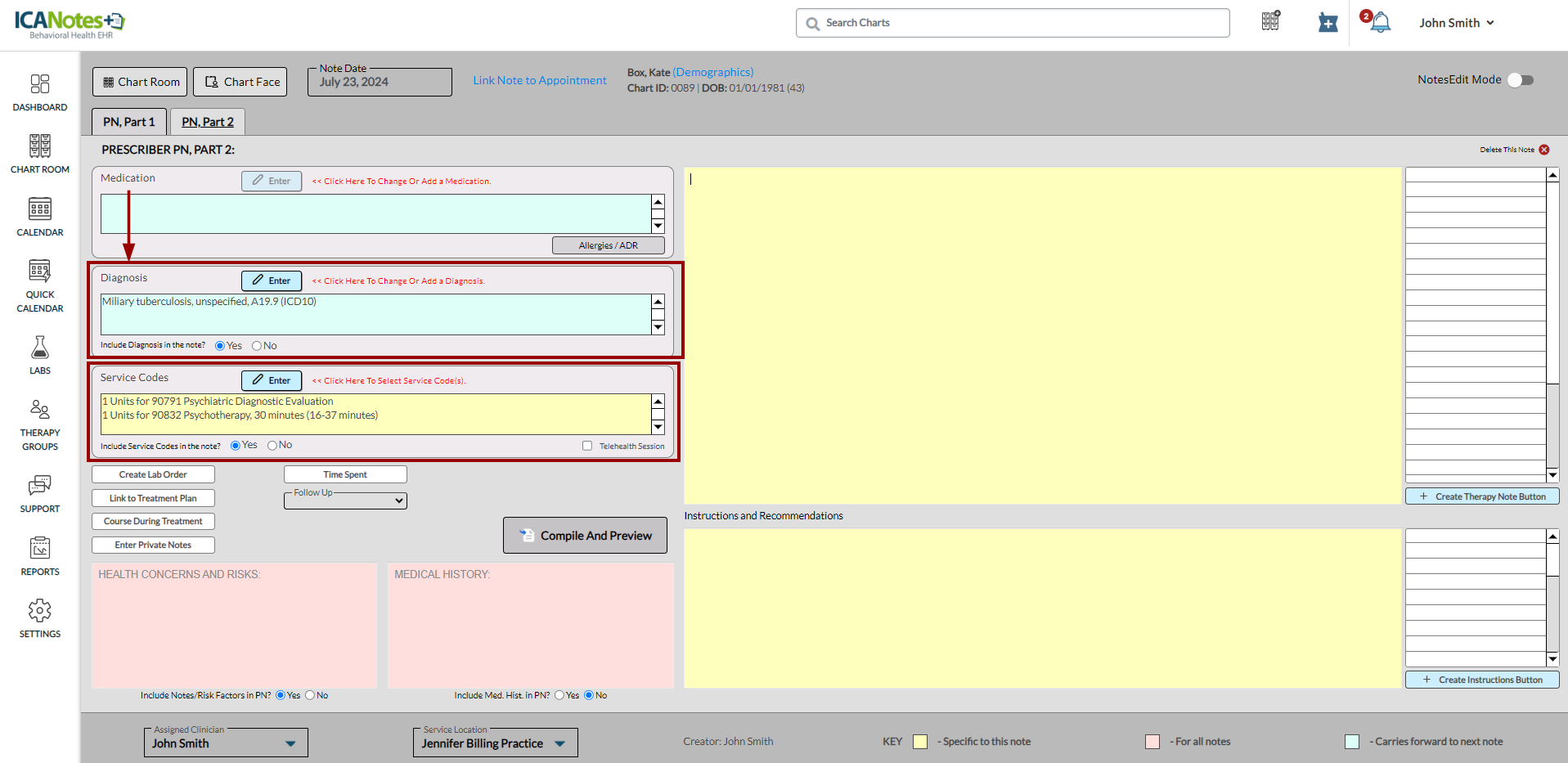Open Therapy Groups sidebar icon

tap(39, 410)
